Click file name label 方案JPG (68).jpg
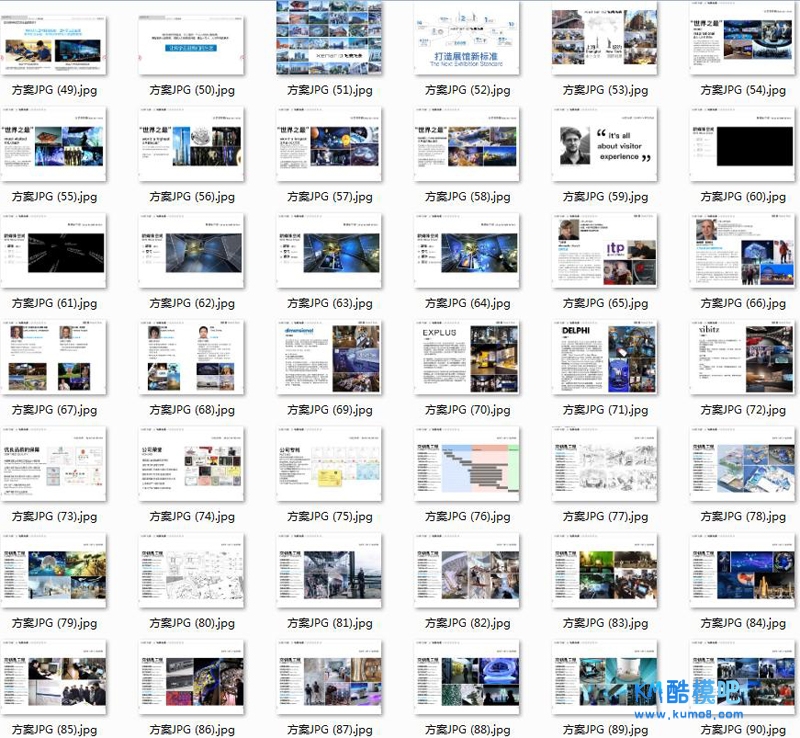The height and width of the screenshot is (738, 800). 192,410
